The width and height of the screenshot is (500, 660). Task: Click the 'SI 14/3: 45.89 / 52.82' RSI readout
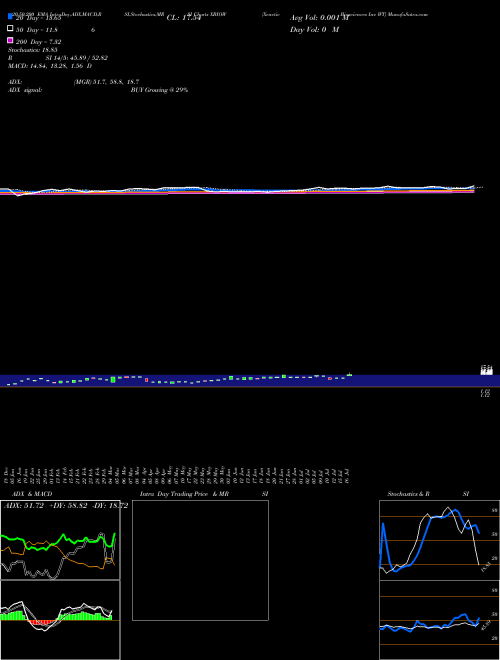(x=77, y=58)
